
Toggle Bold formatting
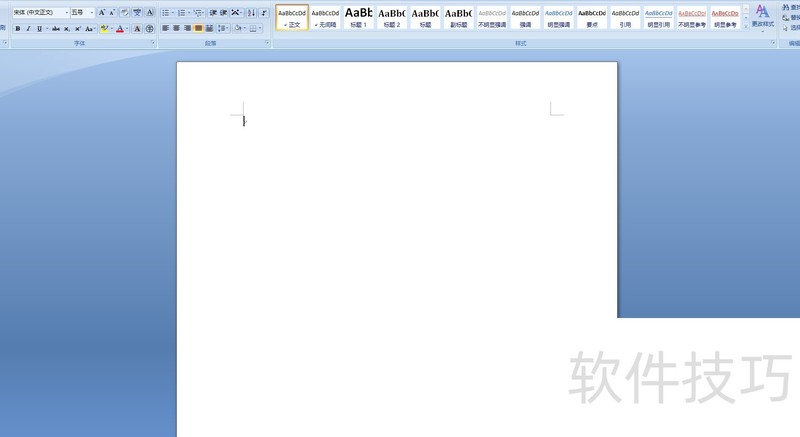pyautogui.click(x=18, y=29)
